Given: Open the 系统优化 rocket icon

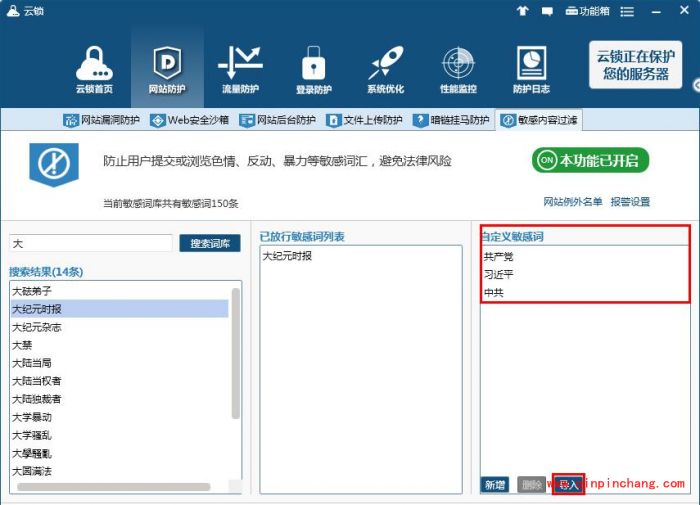Looking at the screenshot, I should coord(386,70).
